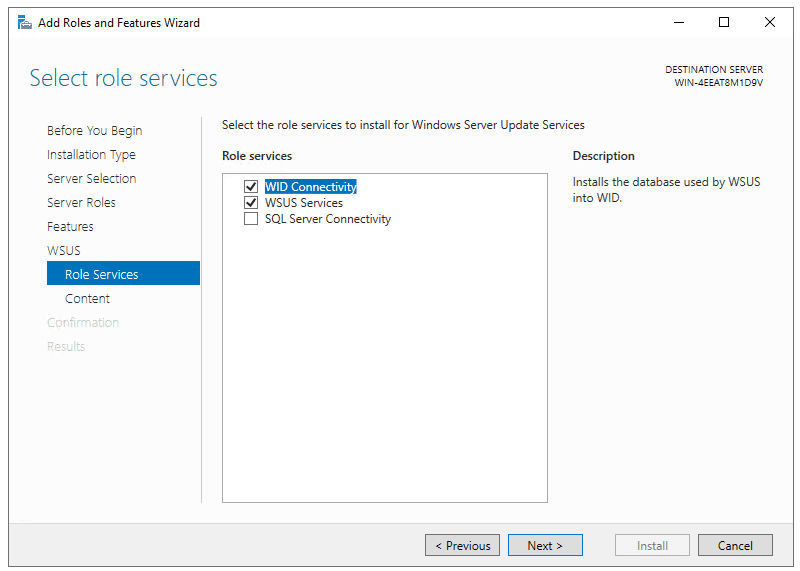
Task: Open the Server Selection step
Action: click(91, 179)
